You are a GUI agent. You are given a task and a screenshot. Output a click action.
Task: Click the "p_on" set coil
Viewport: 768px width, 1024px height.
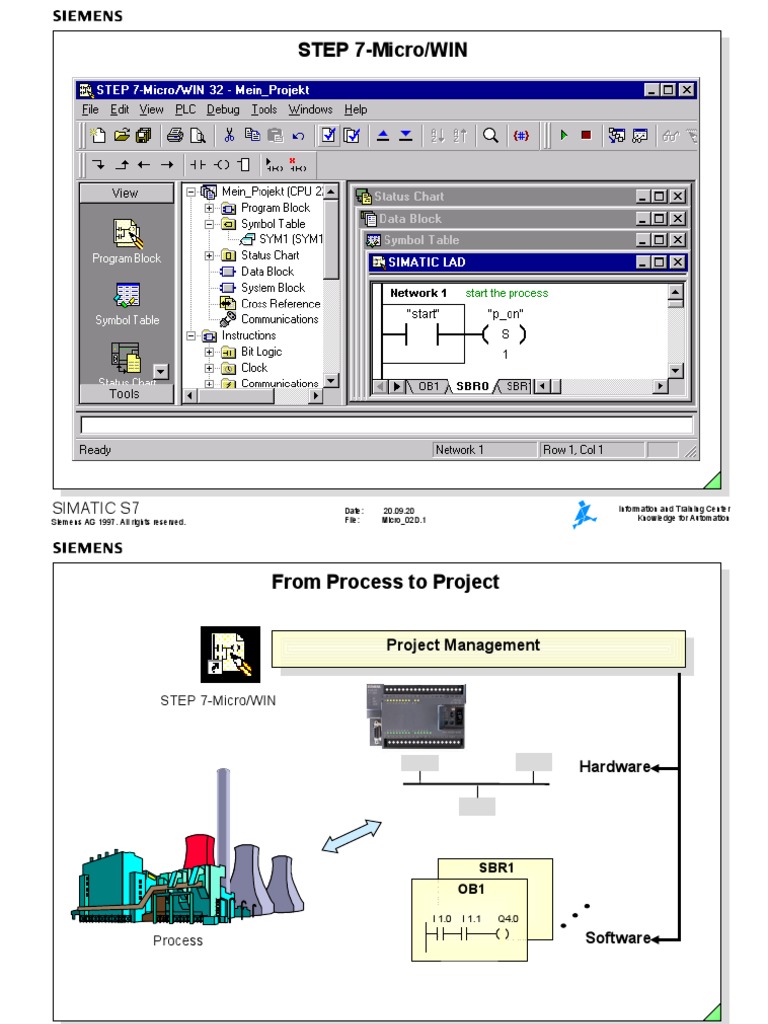point(505,334)
